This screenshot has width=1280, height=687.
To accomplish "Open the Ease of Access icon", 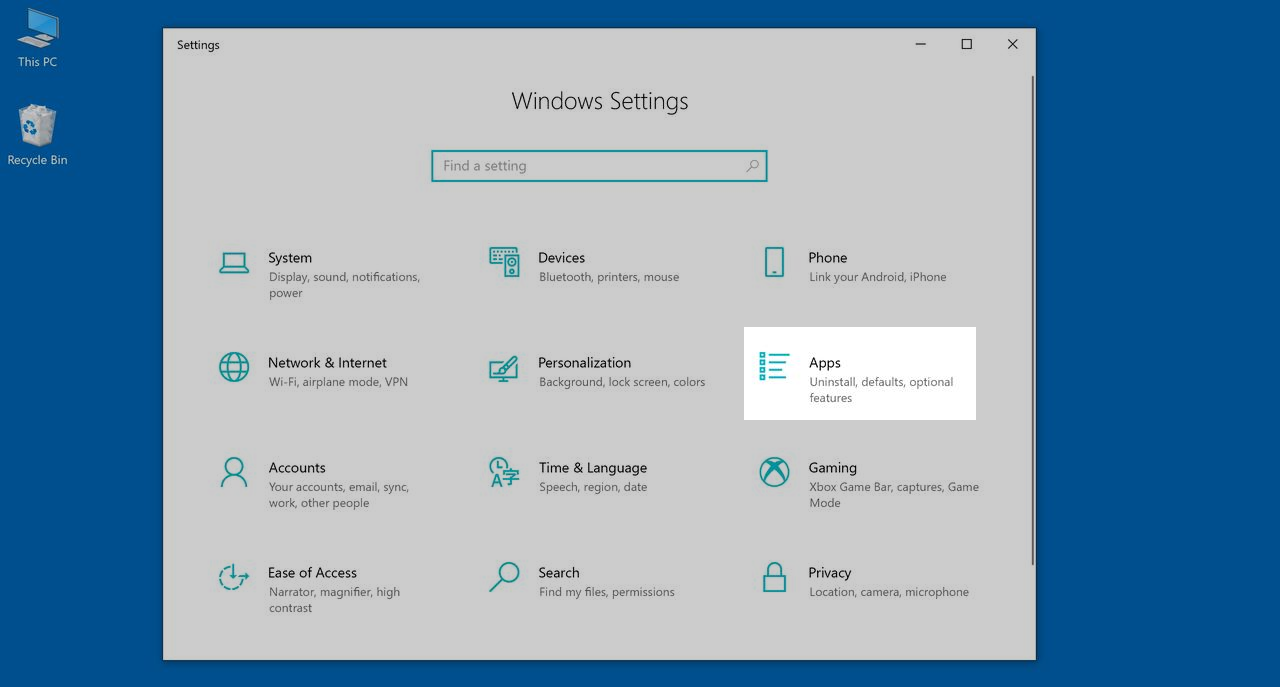I will coord(234,577).
